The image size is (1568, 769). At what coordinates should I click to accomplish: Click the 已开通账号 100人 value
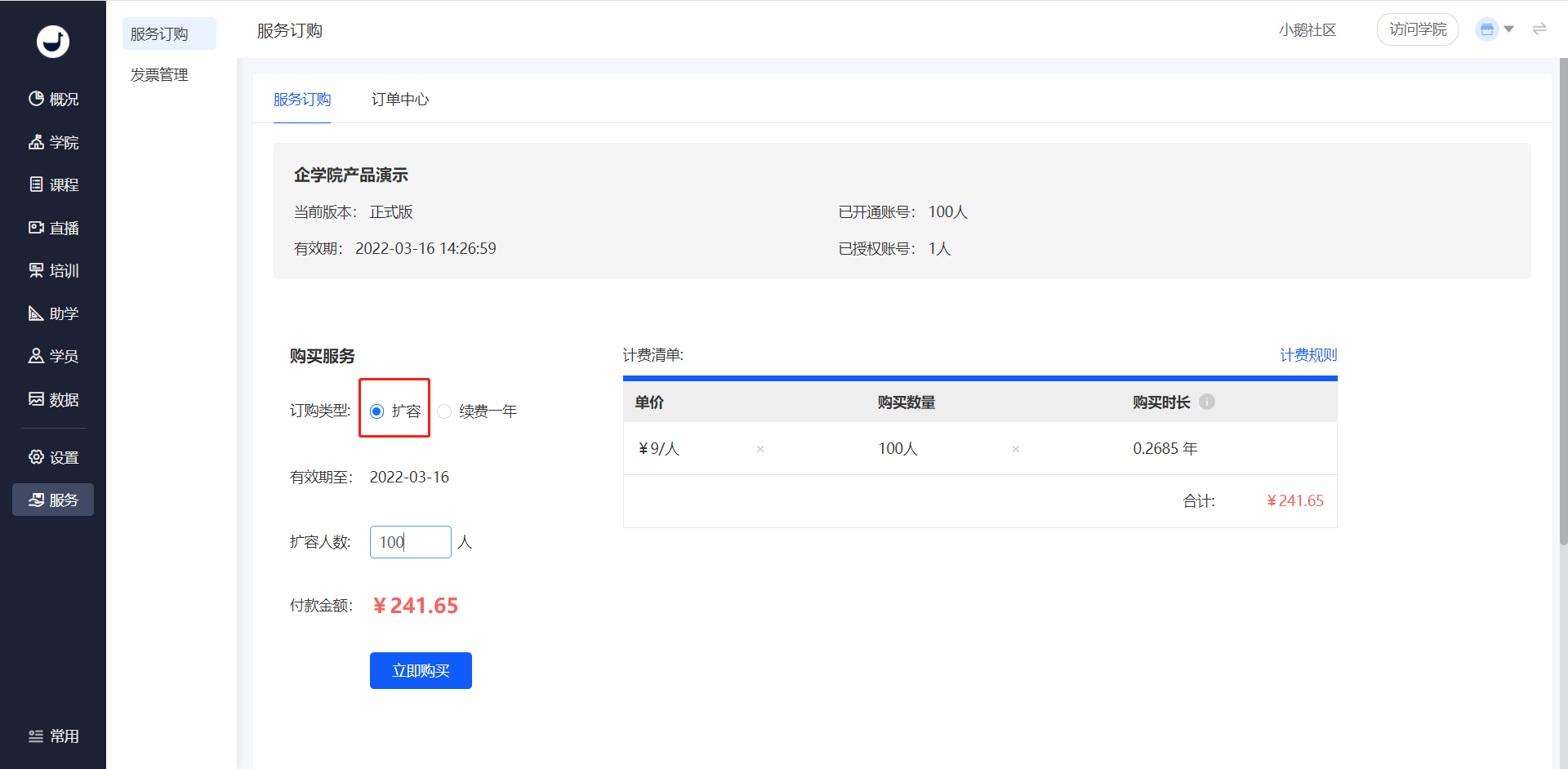pyautogui.click(x=948, y=212)
